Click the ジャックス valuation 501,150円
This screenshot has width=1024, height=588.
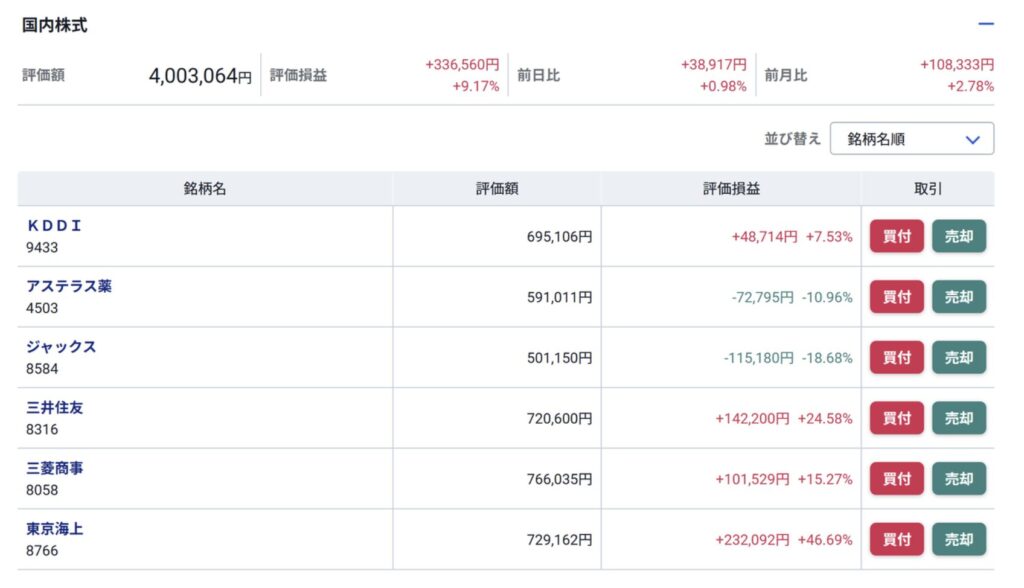[560, 358]
